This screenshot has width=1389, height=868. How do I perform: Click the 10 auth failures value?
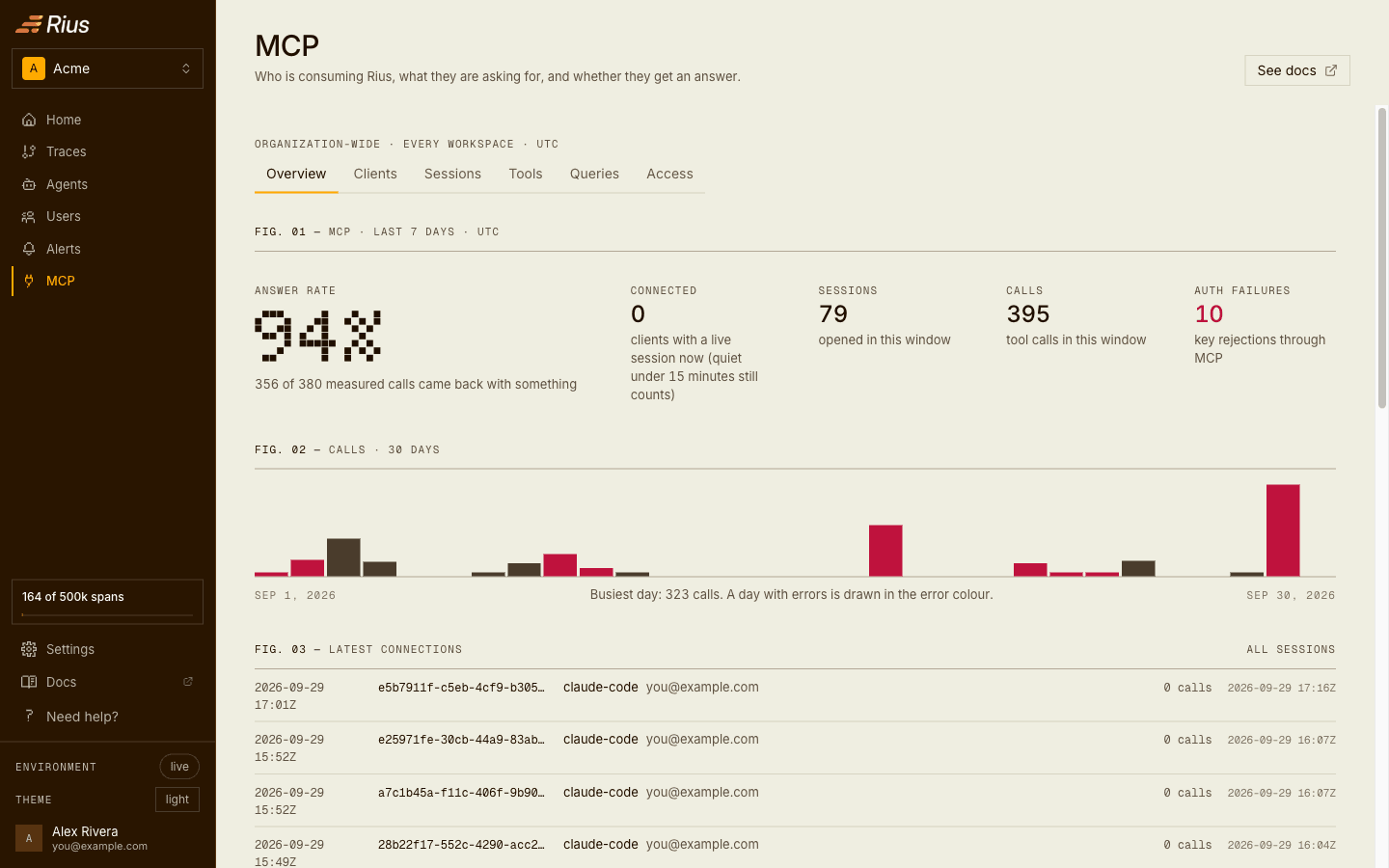tap(1209, 313)
